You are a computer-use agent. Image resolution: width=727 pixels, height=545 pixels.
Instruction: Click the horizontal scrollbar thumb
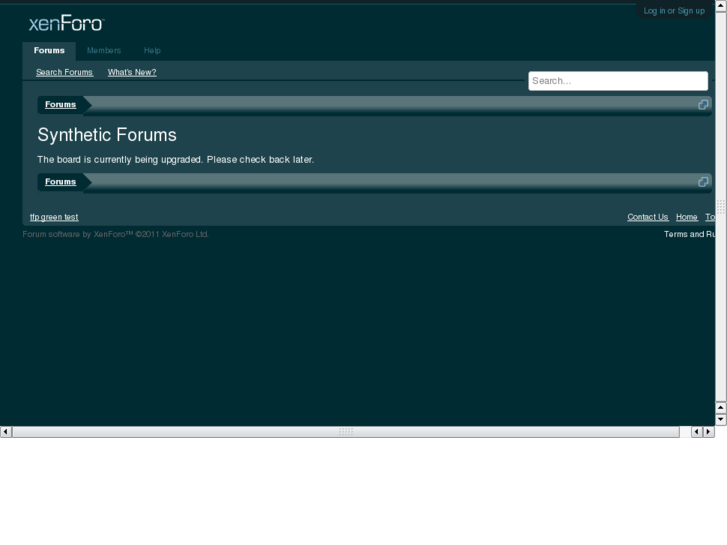[346, 432]
